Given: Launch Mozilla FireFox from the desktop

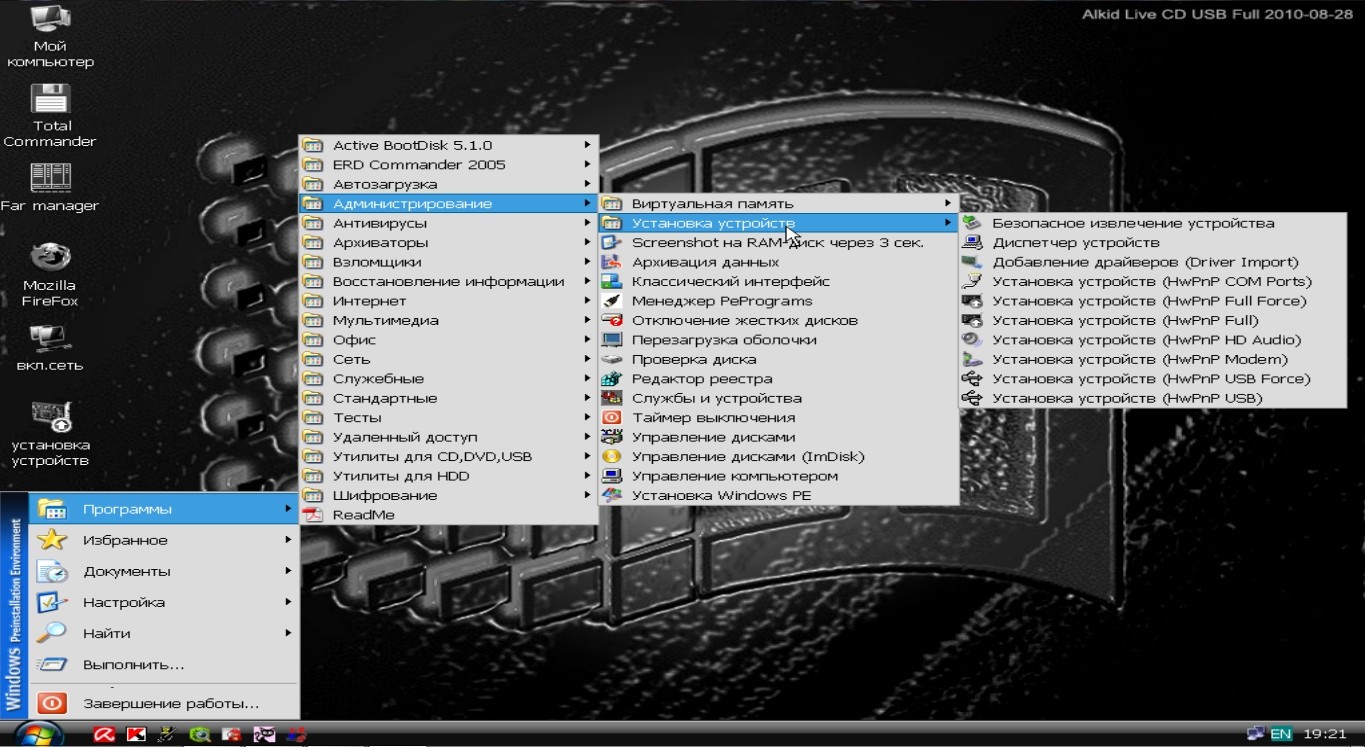Looking at the screenshot, I should pyautogui.click(x=50, y=273).
